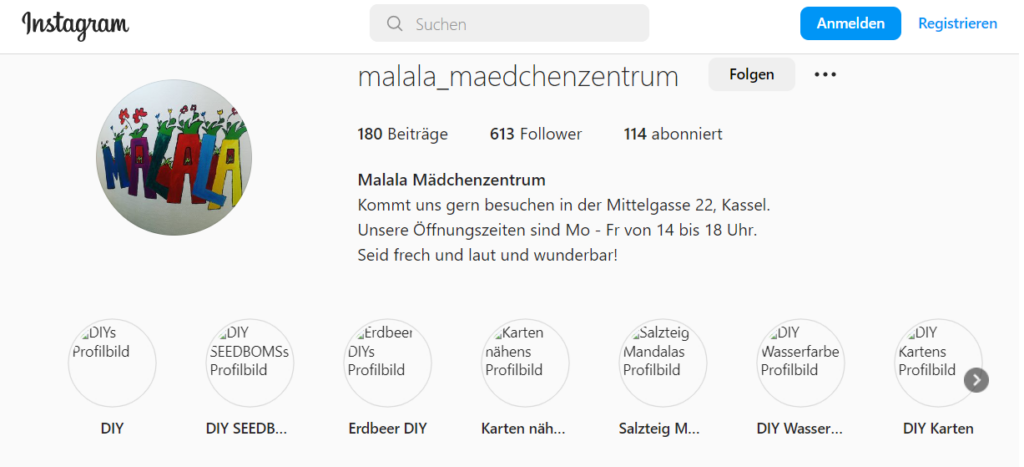
Task: Open the DIY Kartens highlight circle
Action: tap(937, 363)
